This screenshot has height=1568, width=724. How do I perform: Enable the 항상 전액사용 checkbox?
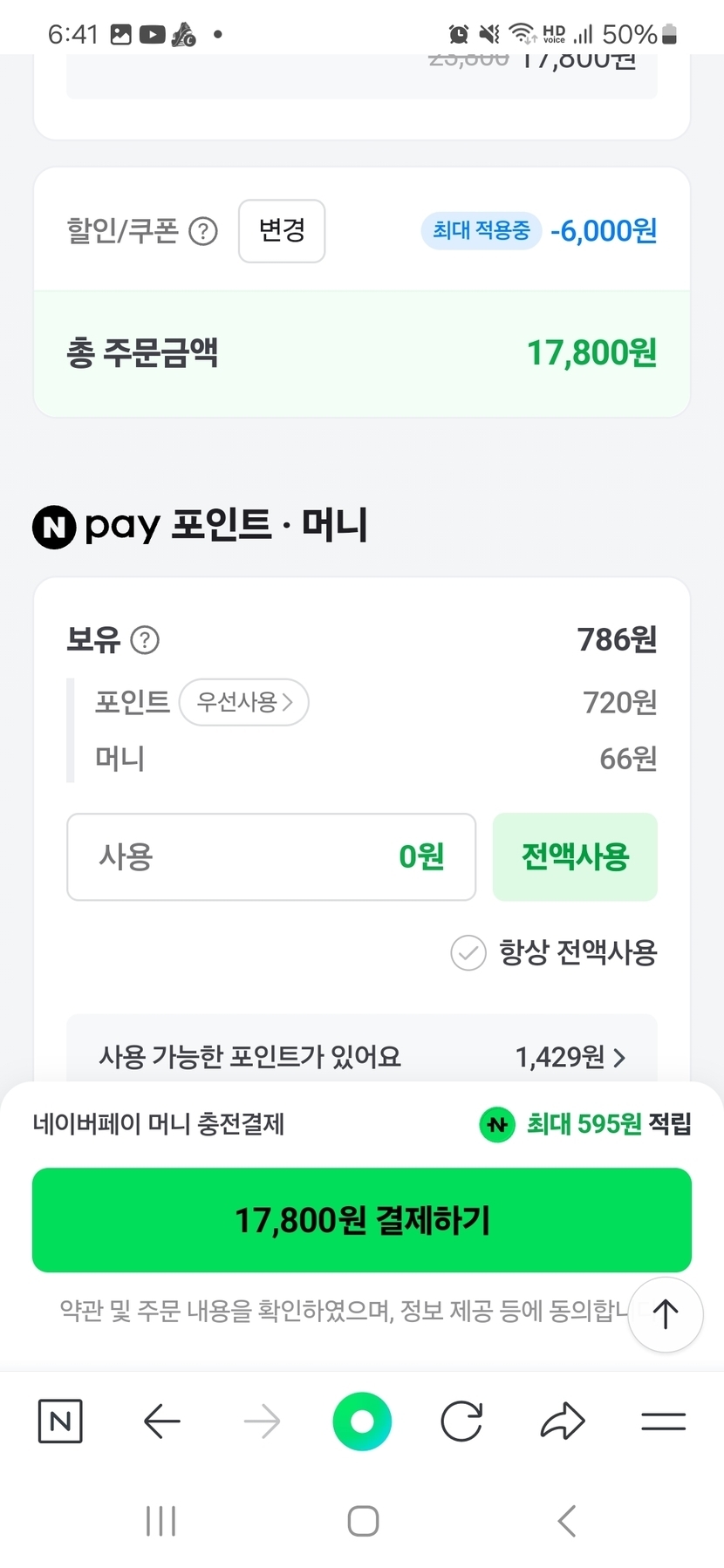click(468, 952)
